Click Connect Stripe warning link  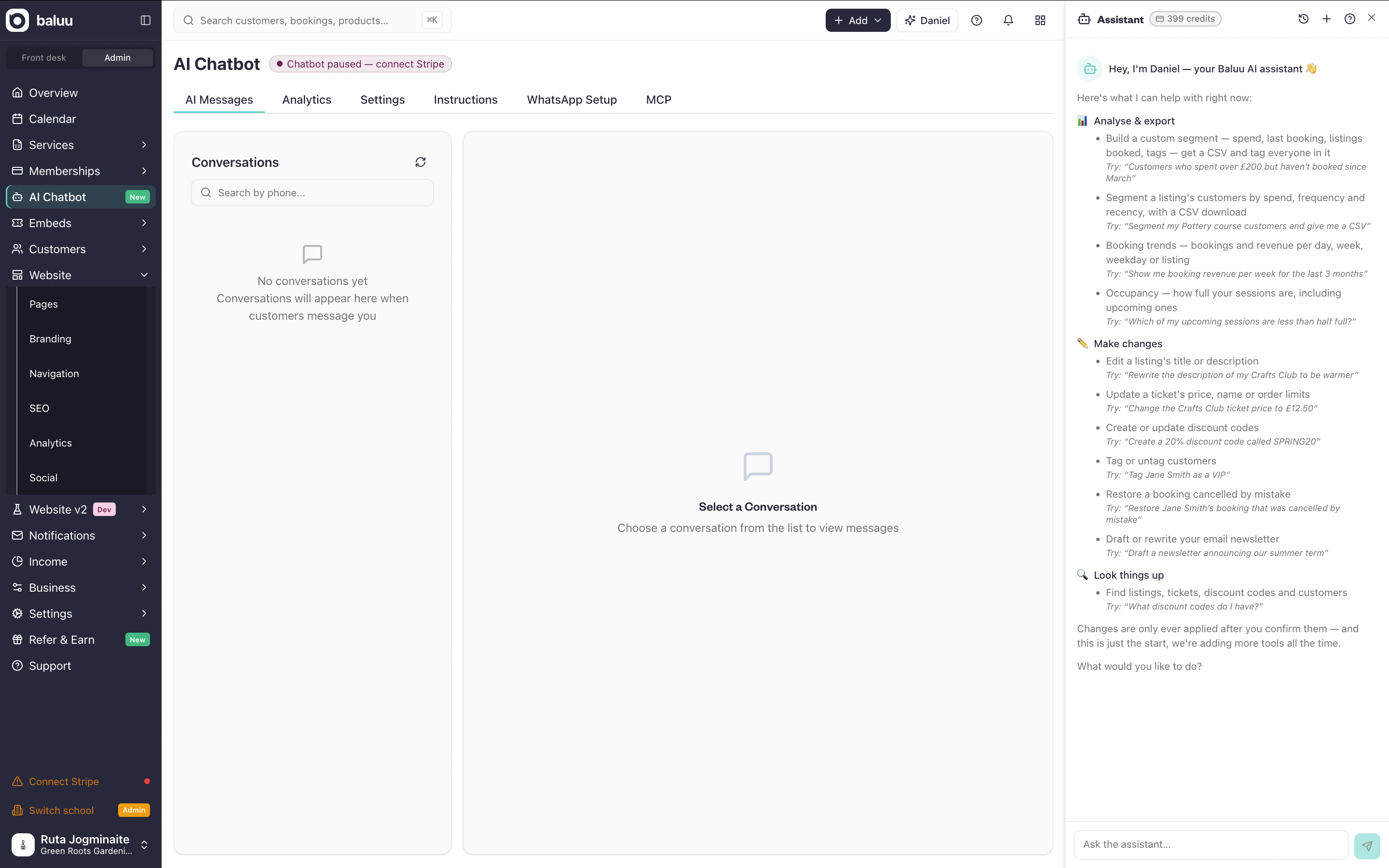click(81, 781)
